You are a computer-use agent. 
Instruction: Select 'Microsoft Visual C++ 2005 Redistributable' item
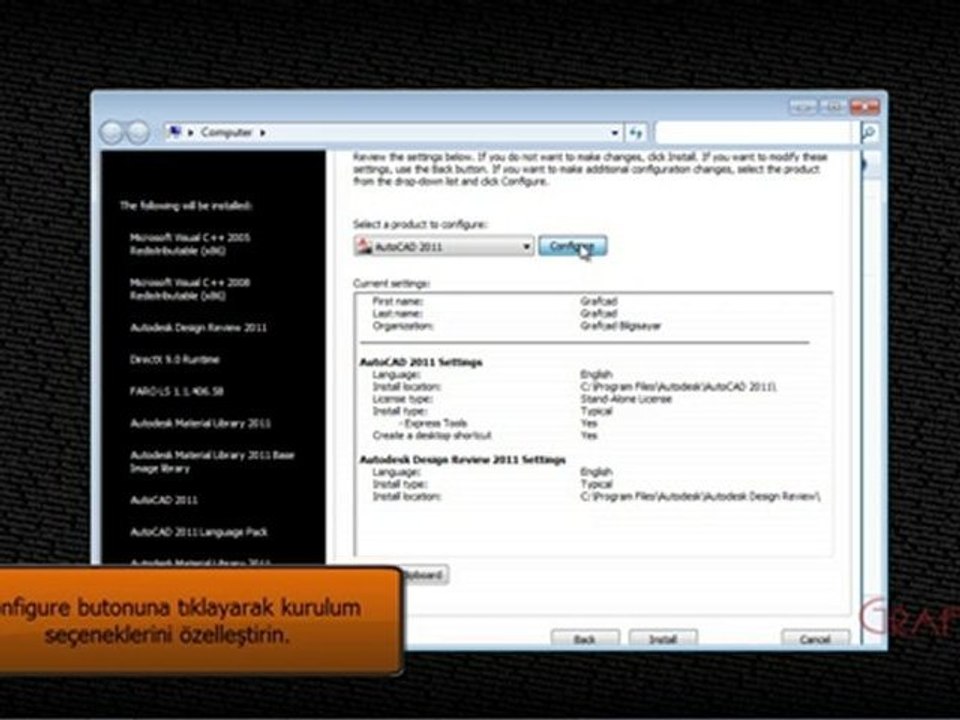point(190,244)
